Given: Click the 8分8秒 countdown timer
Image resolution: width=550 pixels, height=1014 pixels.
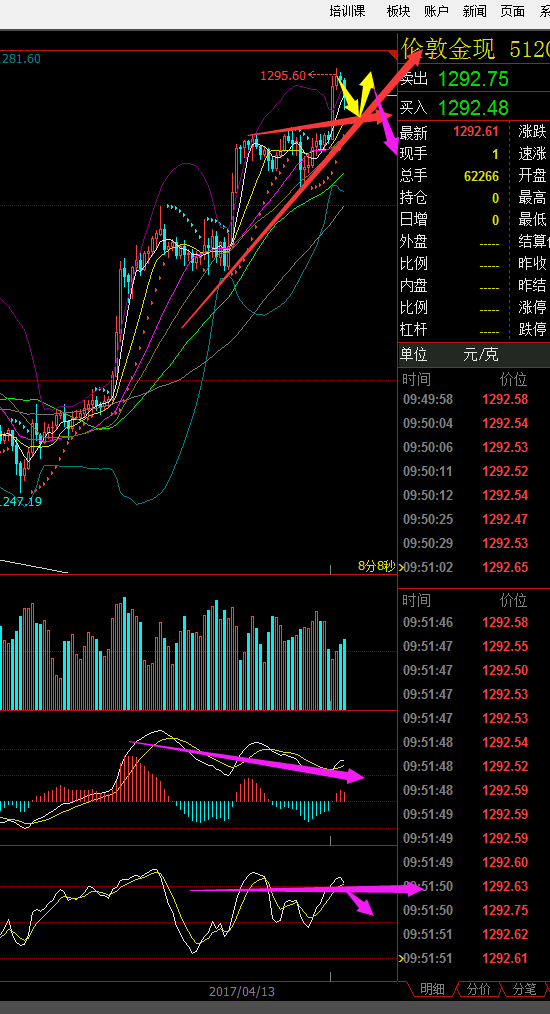Looking at the screenshot, I should tap(377, 566).
